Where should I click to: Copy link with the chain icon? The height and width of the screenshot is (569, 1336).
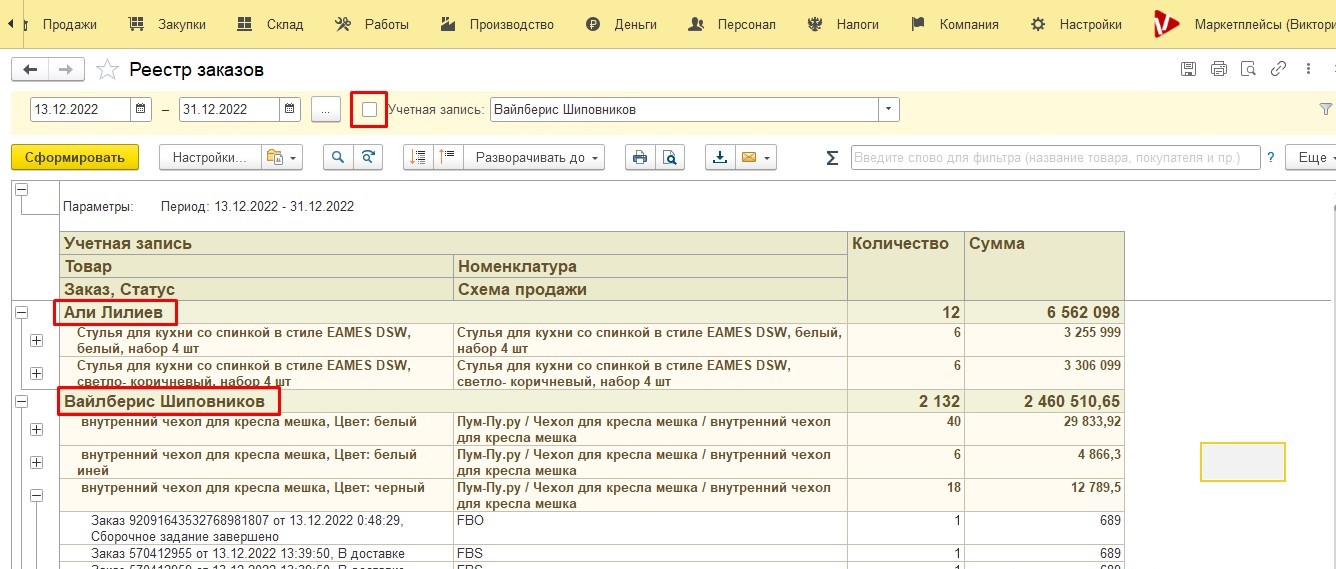tap(1278, 69)
